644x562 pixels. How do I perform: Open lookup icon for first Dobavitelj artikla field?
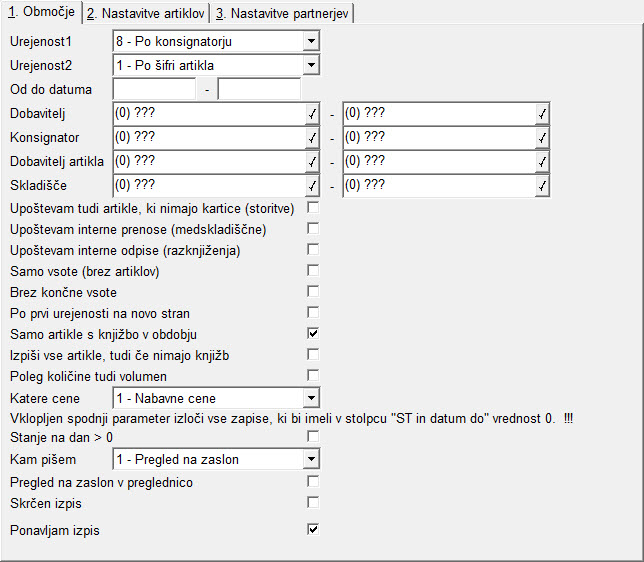click(312, 161)
